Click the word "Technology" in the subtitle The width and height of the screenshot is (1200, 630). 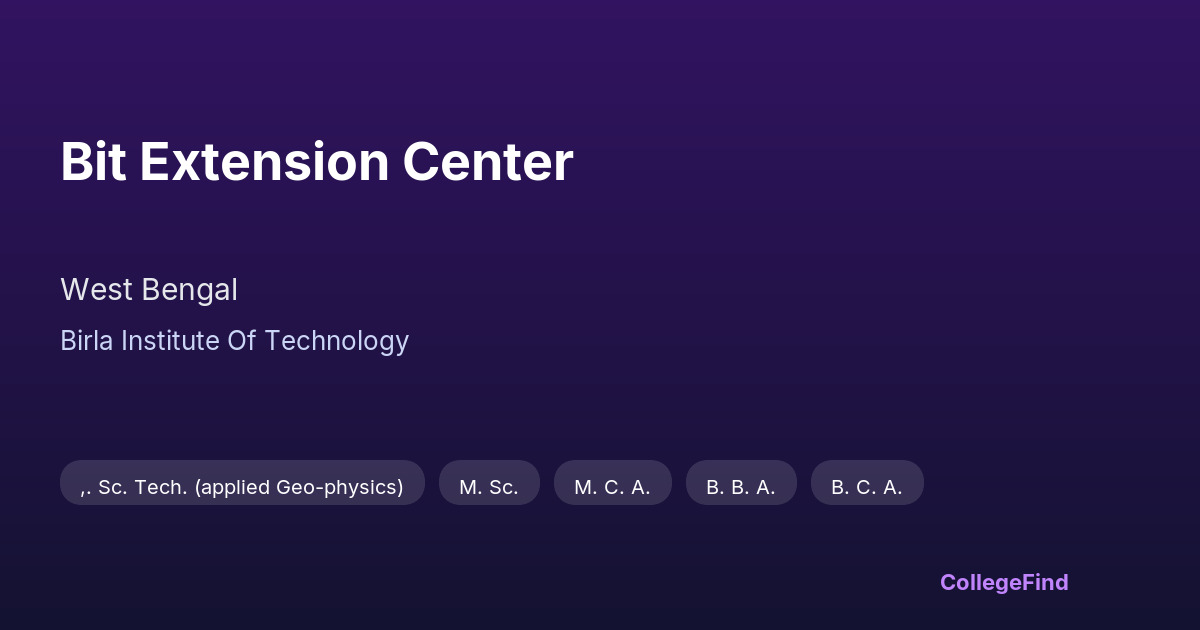click(337, 341)
